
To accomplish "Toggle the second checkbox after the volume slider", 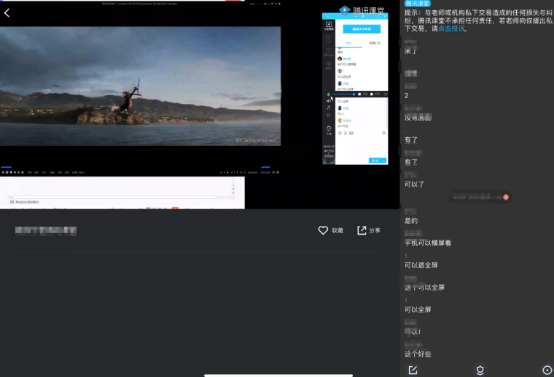I will tap(371, 94).
